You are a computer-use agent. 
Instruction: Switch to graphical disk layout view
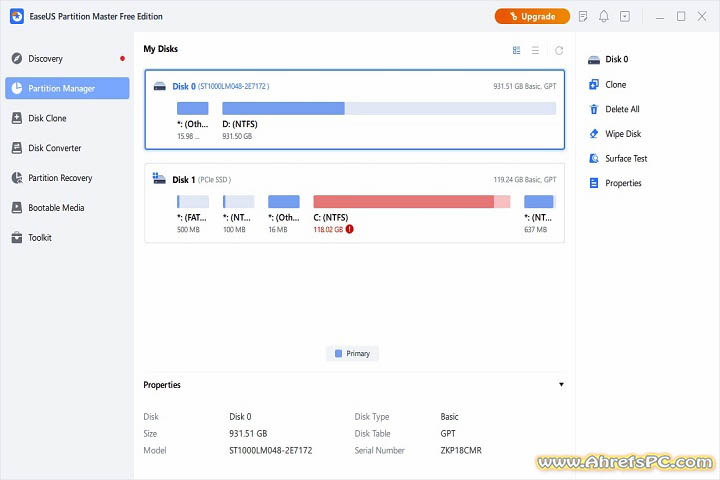[x=517, y=51]
